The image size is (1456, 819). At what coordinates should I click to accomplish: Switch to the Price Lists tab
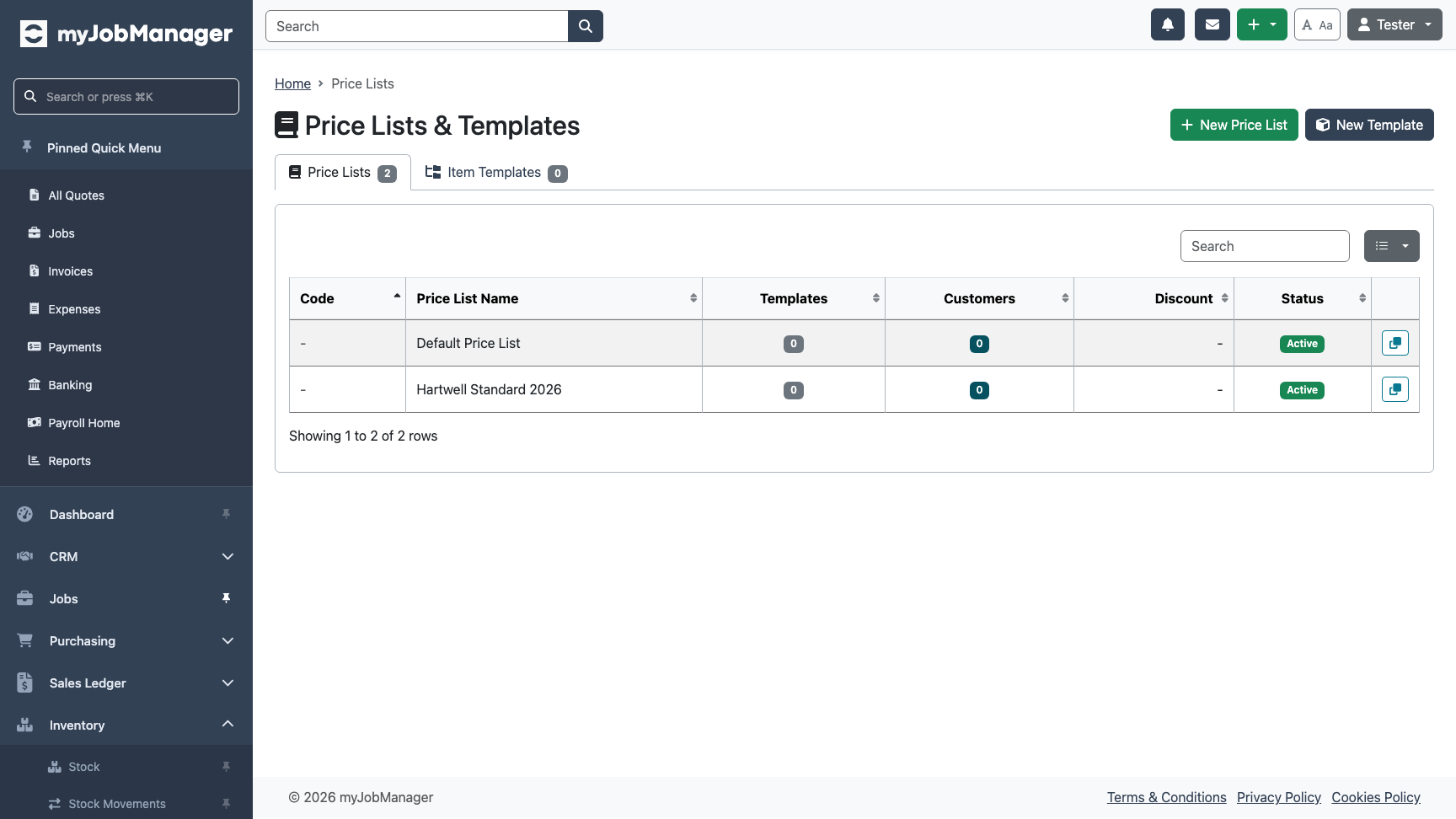click(x=343, y=172)
